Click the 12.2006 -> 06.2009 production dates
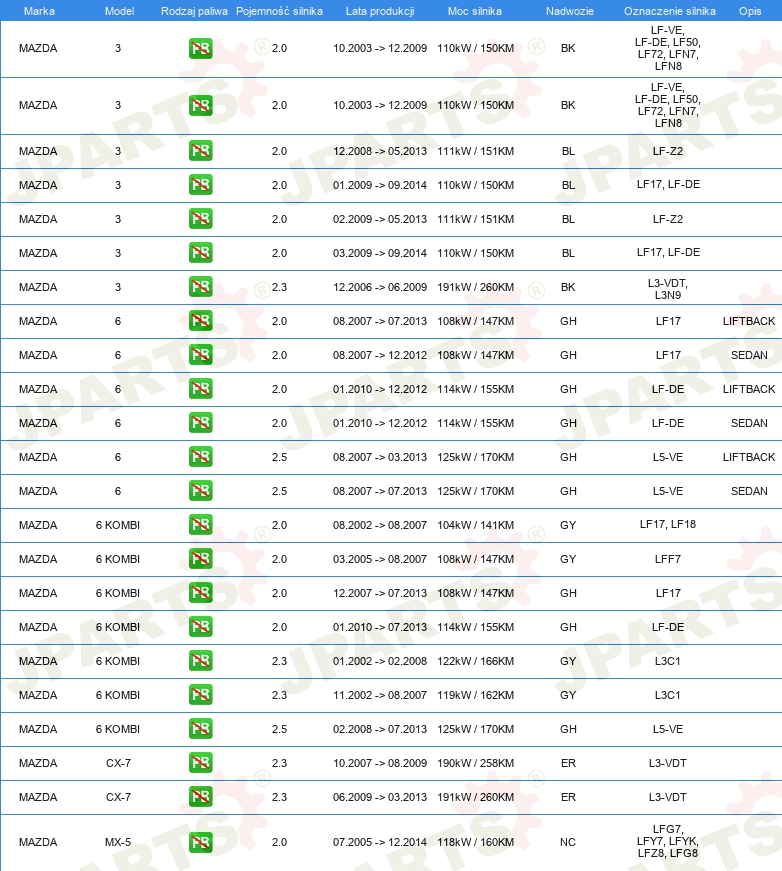Screen dimensions: 782x871 [x=380, y=287]
